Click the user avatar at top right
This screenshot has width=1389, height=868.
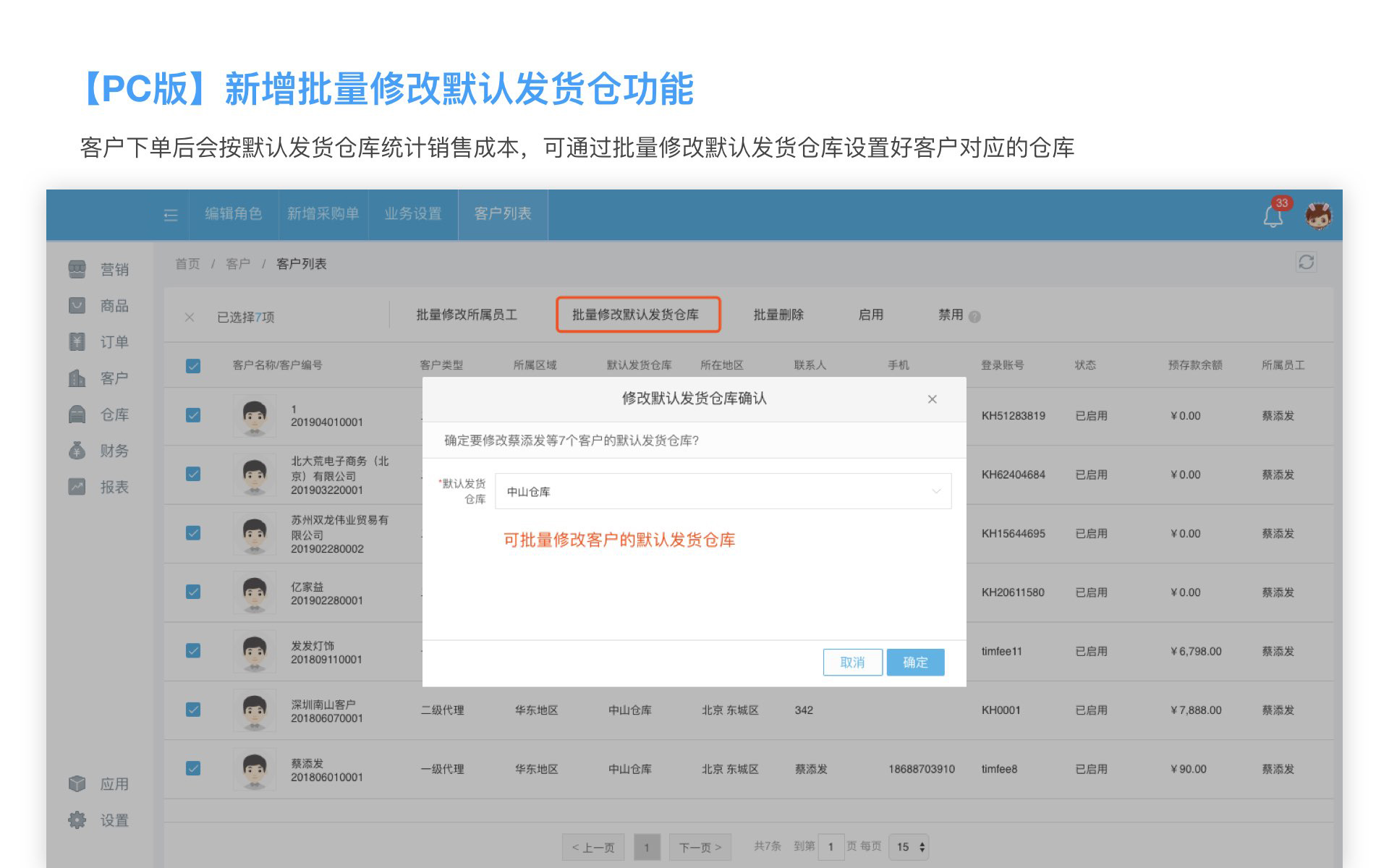1318,216
